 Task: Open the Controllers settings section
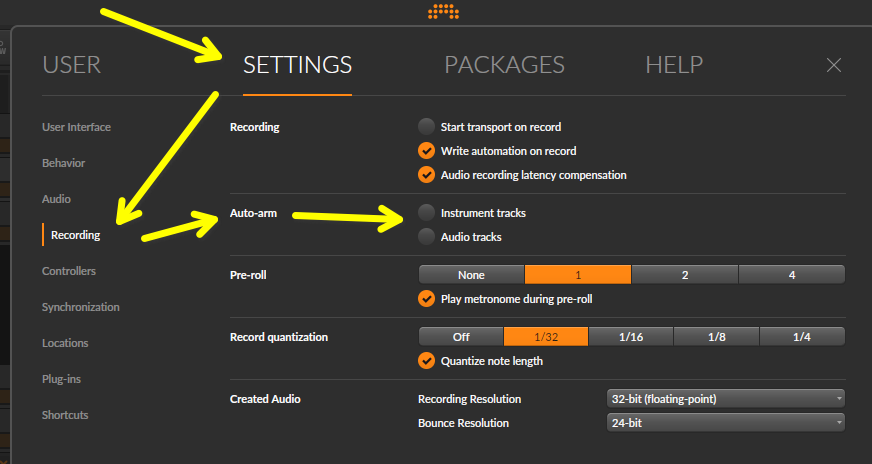click(x=69, y=271)
